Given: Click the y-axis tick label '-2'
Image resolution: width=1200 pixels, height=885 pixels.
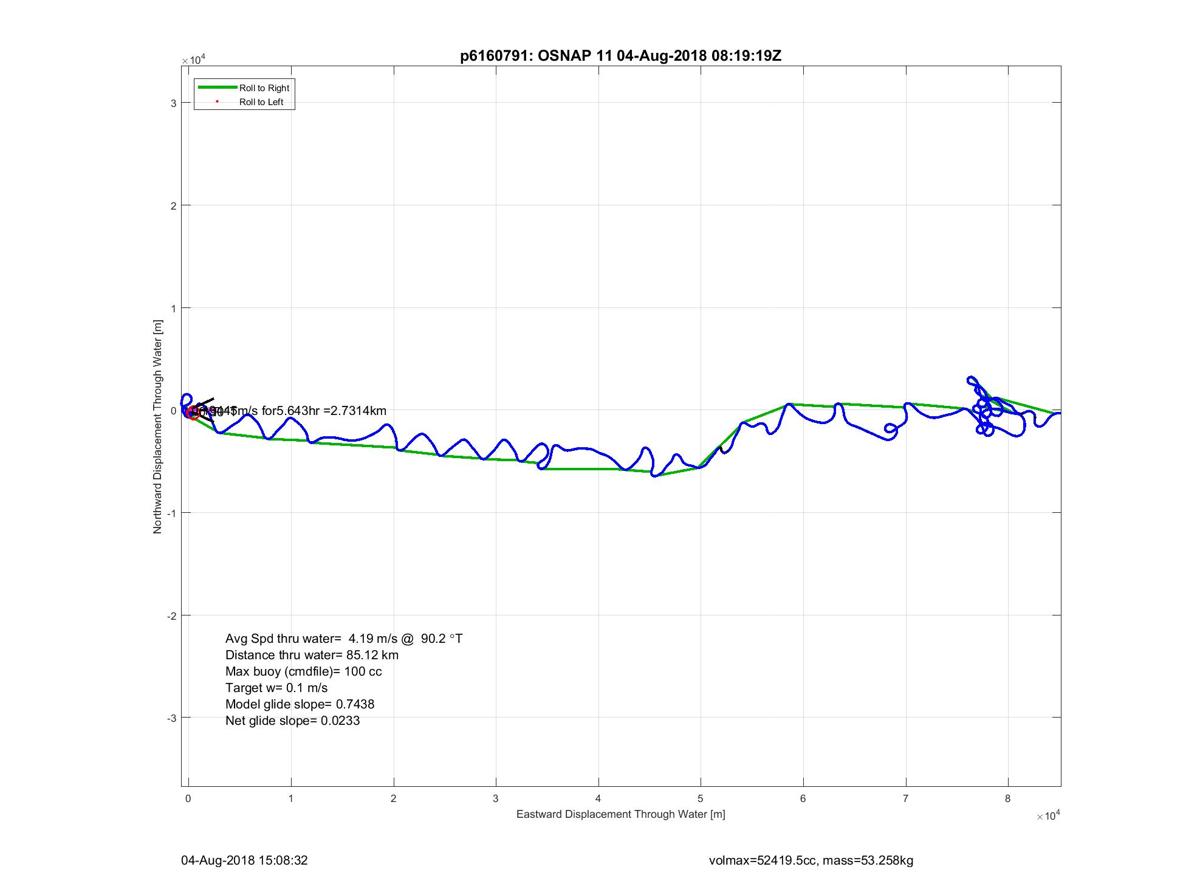Looking at the screenshot, I should (172, 615).
